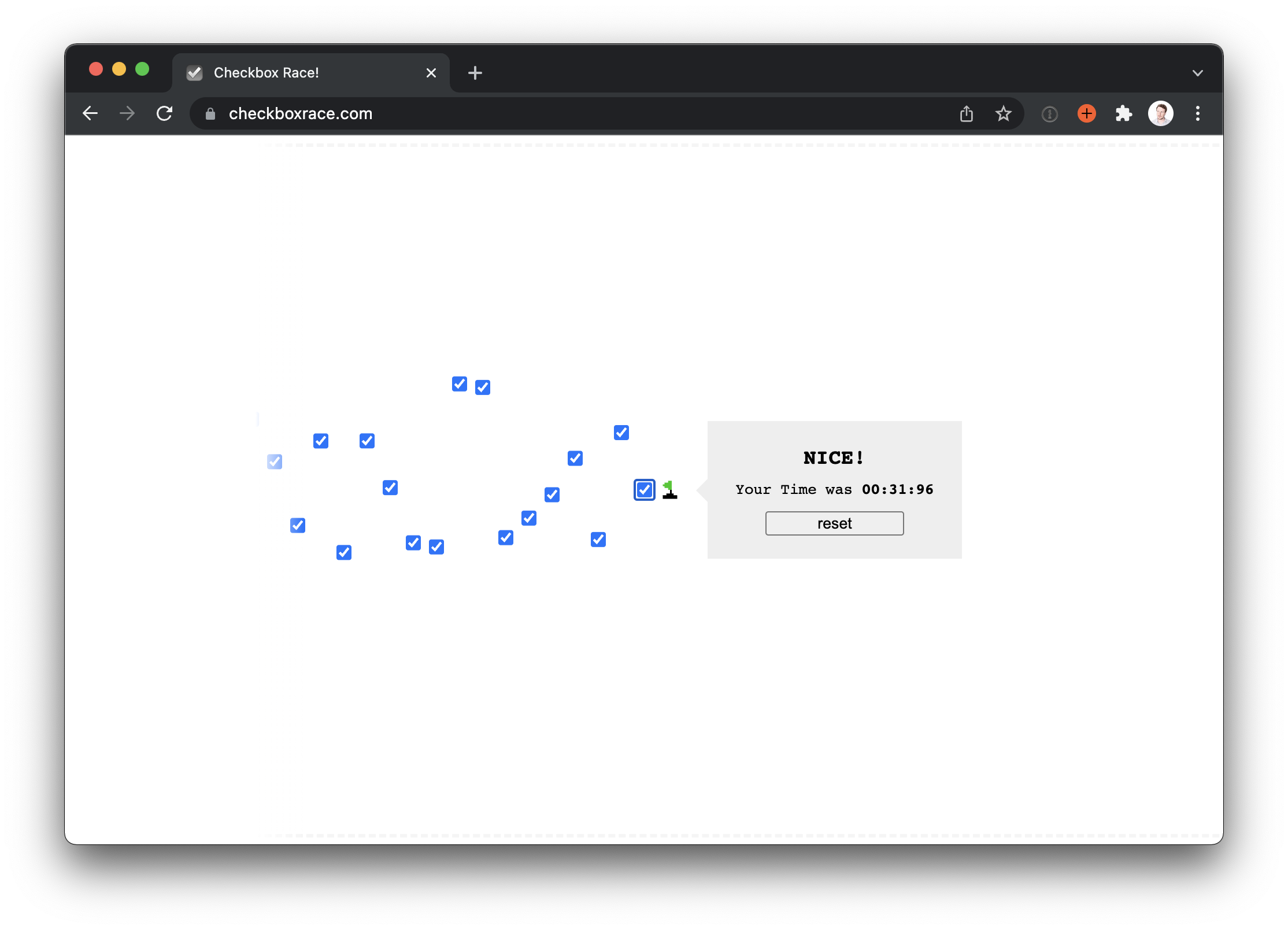Screen dimensions: 1288x930
Task: Click the orange extension icon
Action: [x=1086, y=113]
